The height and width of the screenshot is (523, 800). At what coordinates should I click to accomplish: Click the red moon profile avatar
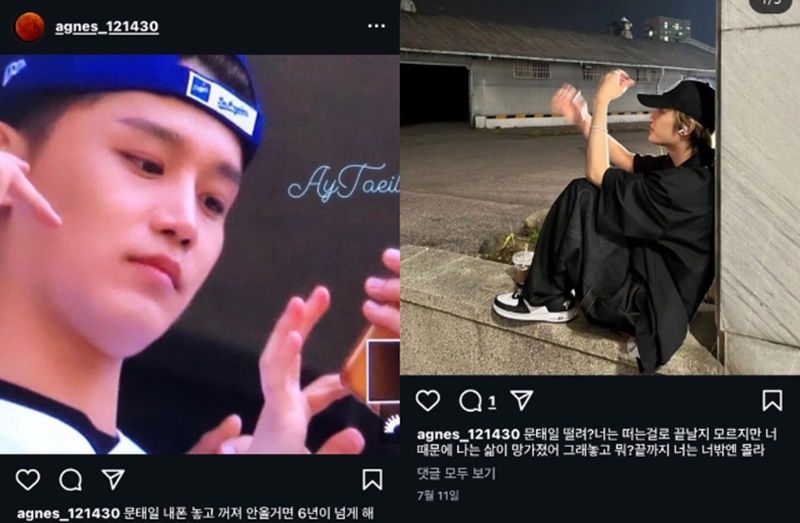[30, 26]
